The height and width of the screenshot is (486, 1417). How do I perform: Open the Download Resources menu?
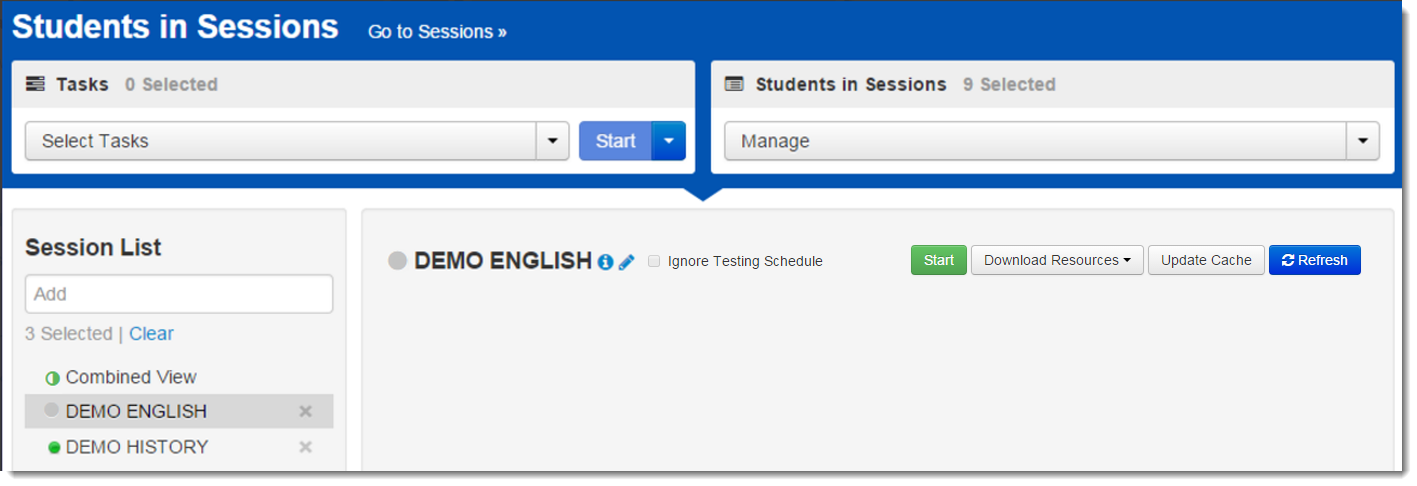click(x=1057, y=260)
